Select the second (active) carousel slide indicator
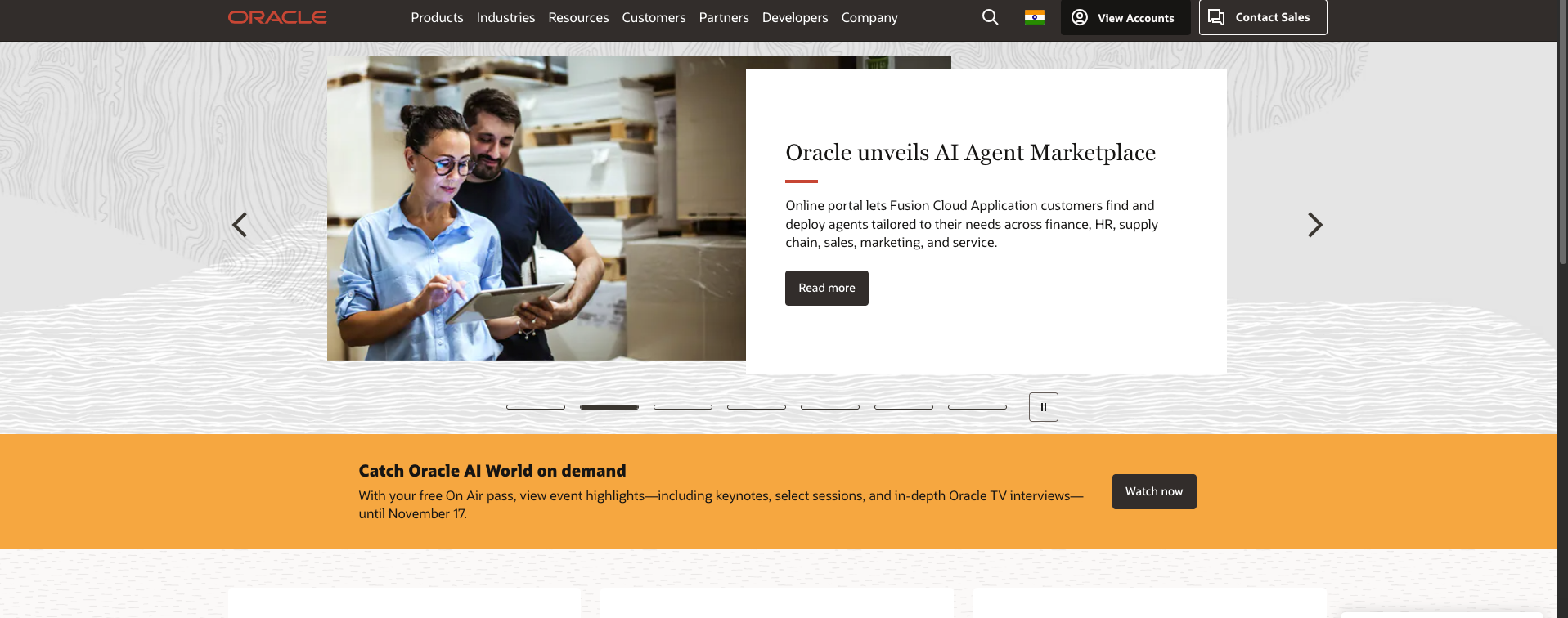 point(609,407)
